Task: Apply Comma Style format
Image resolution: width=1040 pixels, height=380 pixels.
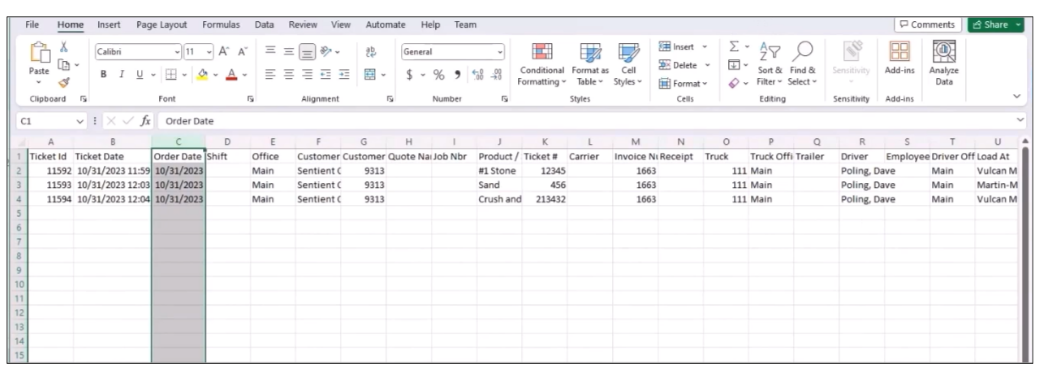Action: point(458,75)
